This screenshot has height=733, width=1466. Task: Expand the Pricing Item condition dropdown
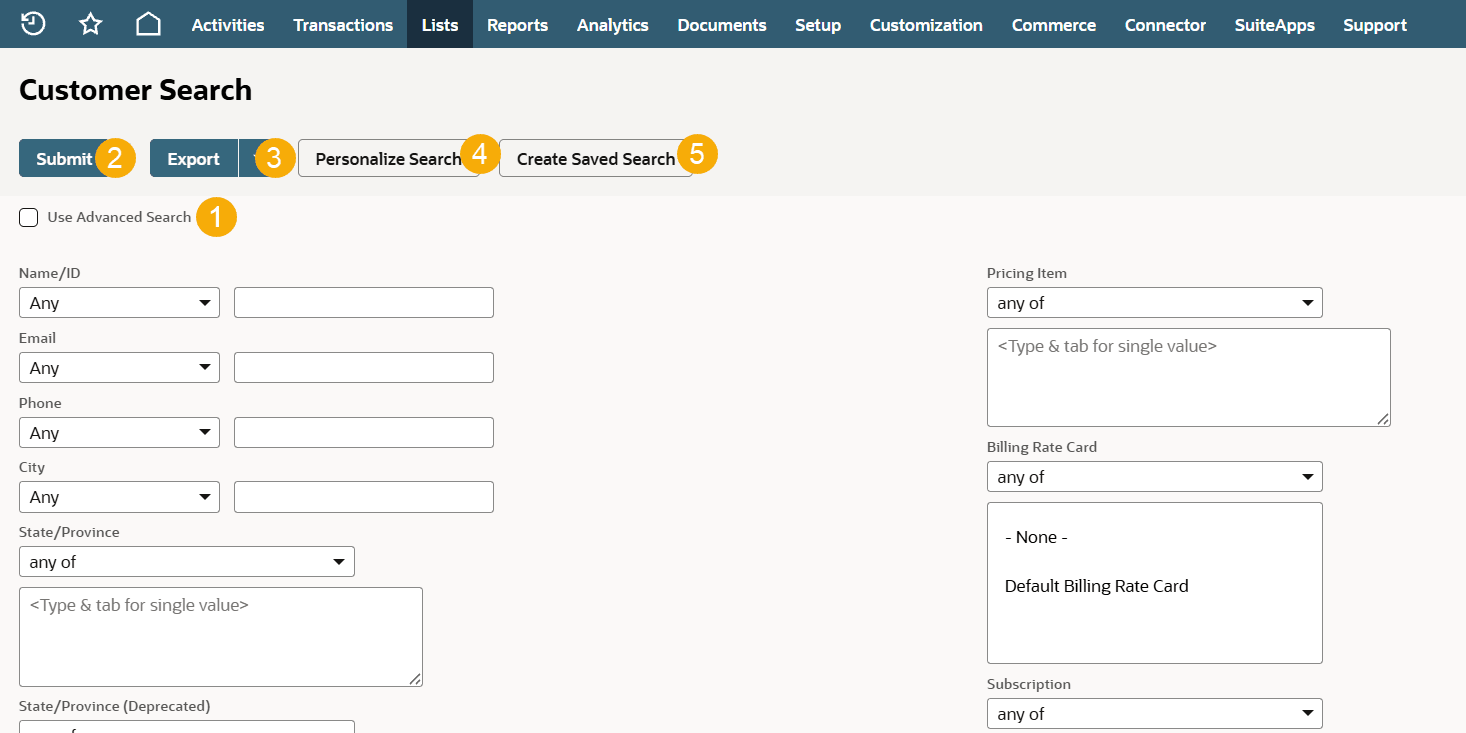tap(1154, 302)
